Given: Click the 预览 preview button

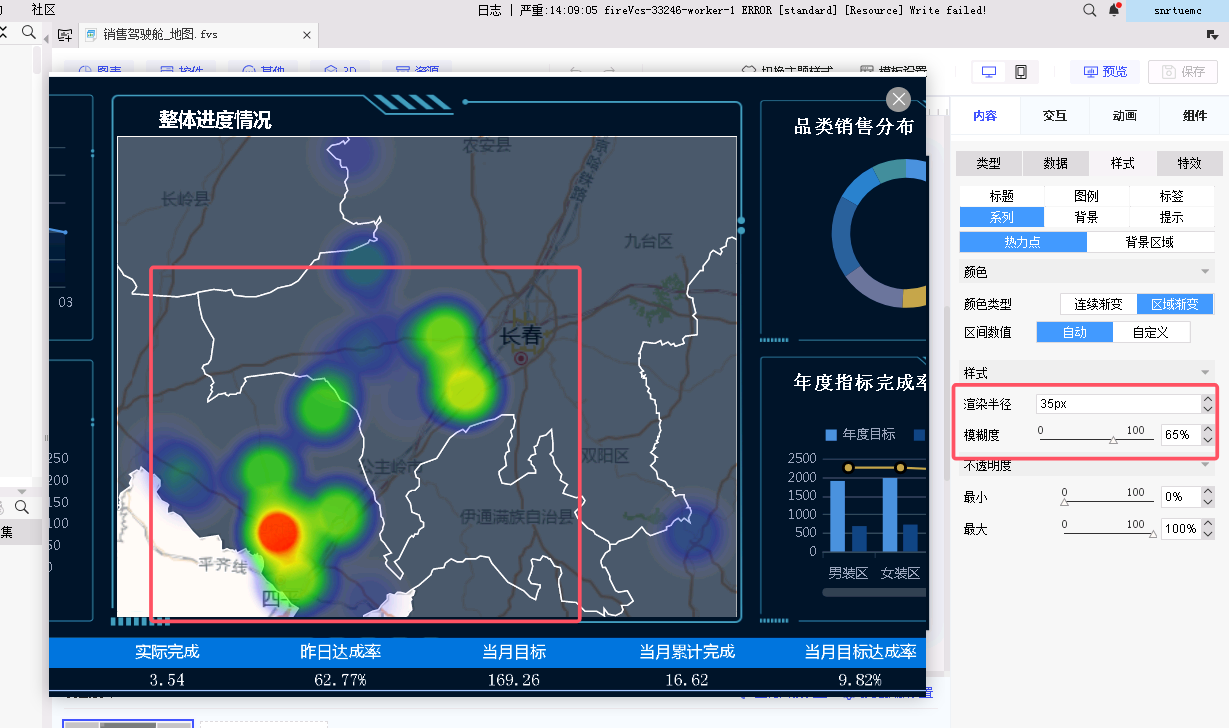Looking at the screenshot, I should click(x=1105, y=72).
